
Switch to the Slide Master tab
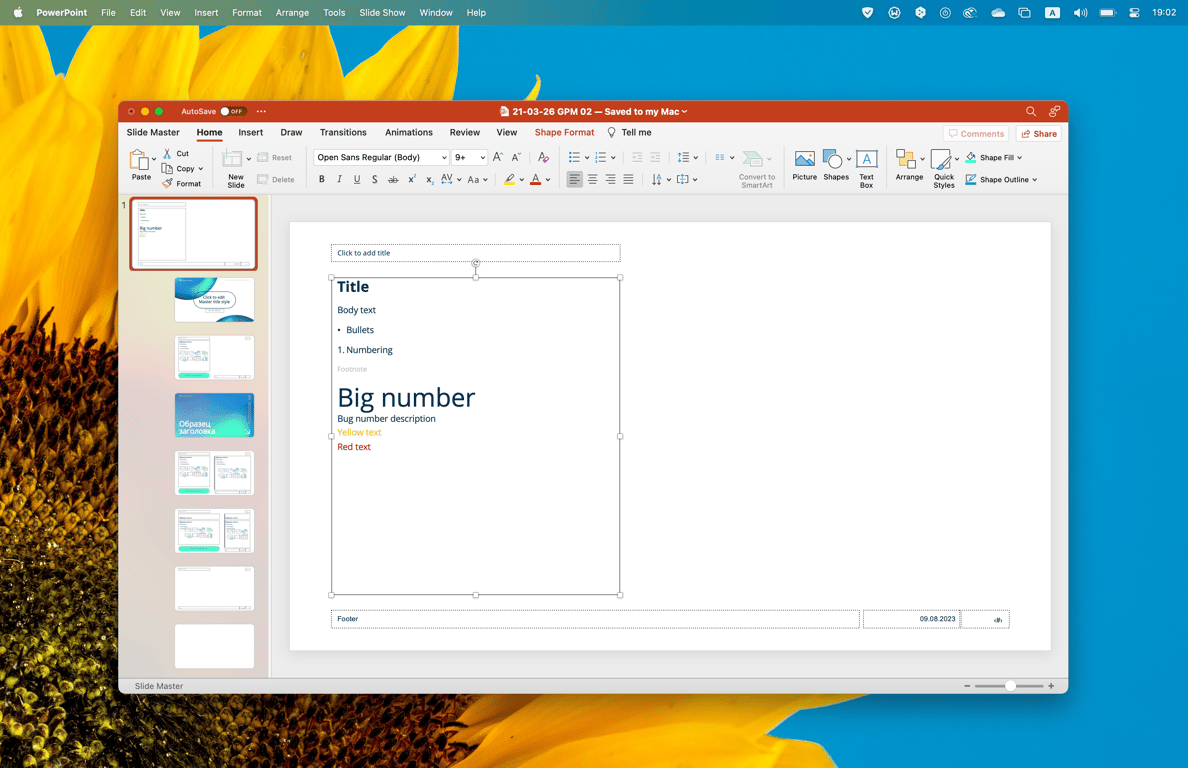[153, 133]
